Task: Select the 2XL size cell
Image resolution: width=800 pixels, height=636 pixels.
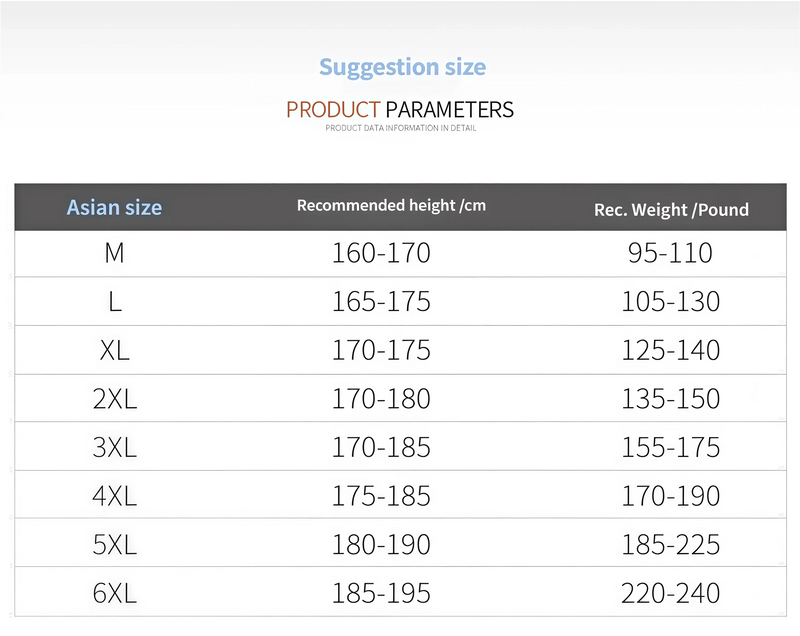Action: tap(114, 399)
